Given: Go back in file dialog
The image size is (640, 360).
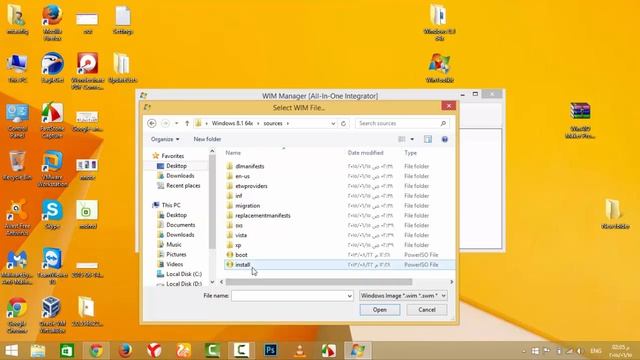Looking at the screenshot, I should click(151, 123).
